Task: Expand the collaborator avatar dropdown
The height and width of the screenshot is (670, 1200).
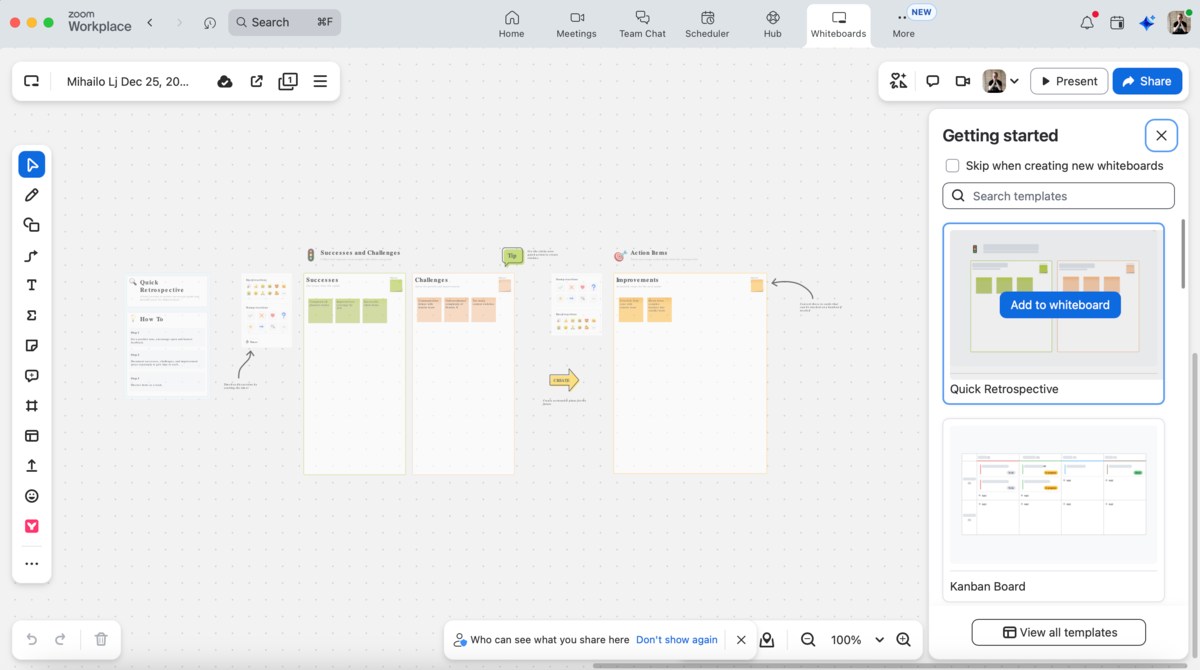Action: [x=1014, y=81]
